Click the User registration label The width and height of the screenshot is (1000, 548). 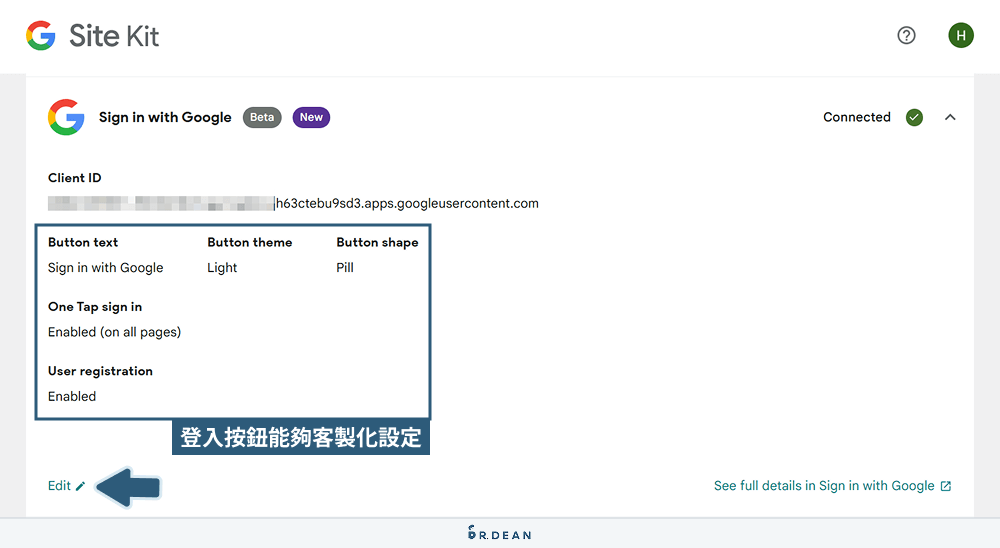pos(100,371)
